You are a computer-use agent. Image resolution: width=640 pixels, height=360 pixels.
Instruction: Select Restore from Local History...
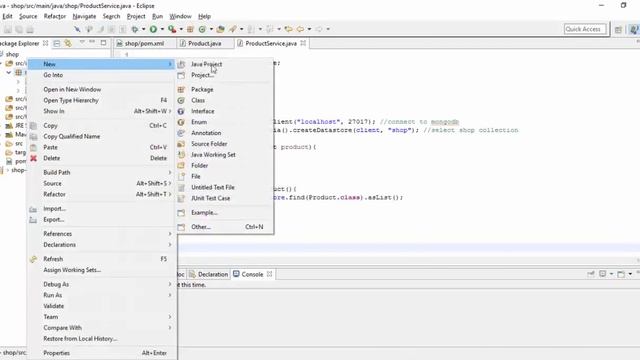click(102, 339)
